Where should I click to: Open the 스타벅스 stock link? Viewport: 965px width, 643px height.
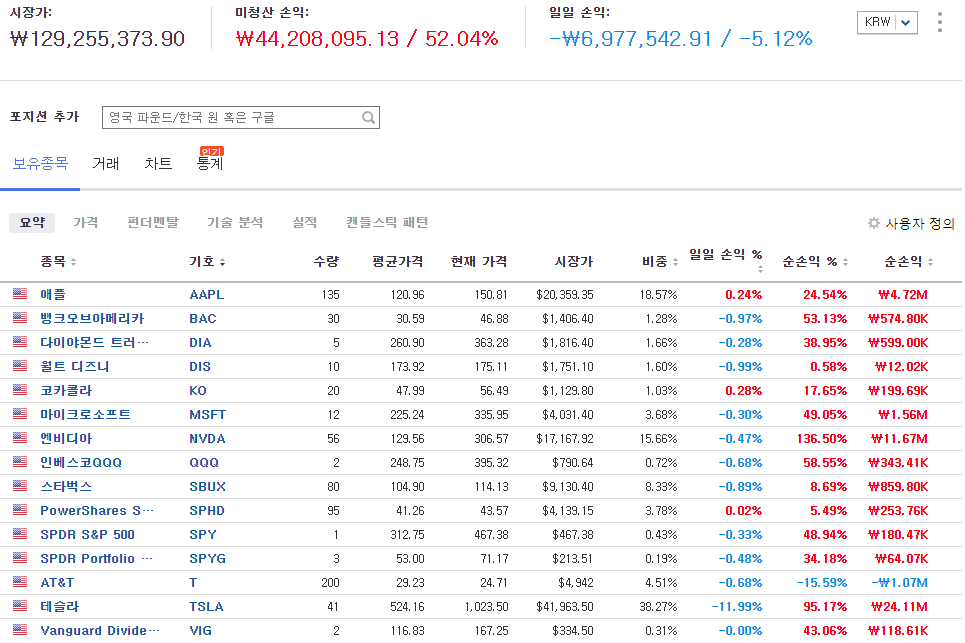click(x=66, y=487)
